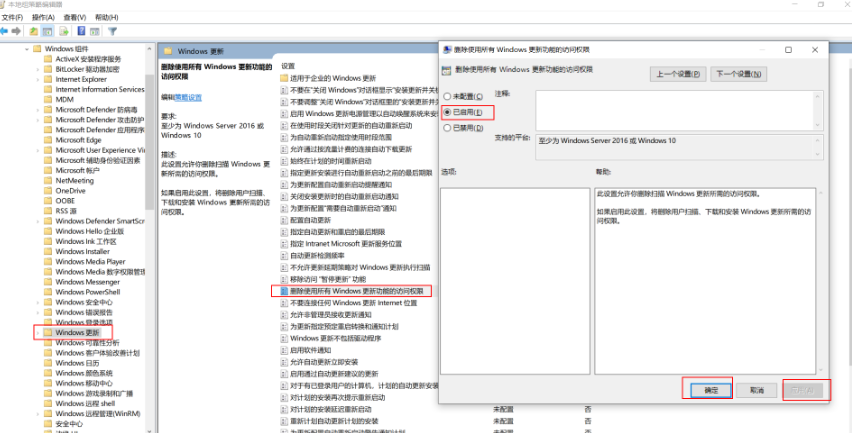
Task: Select the Windows Messenger tree item
Action: point(87,282)
